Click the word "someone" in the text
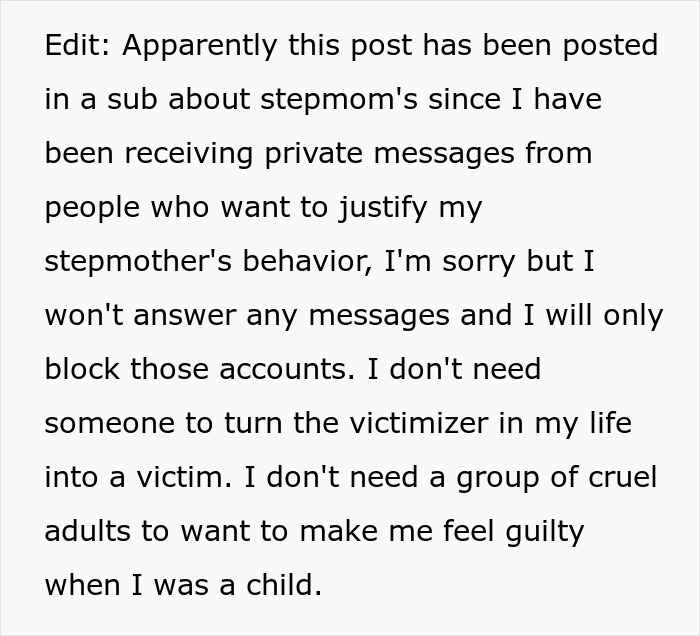Screen dimensions: 700x636 [104, 423]
